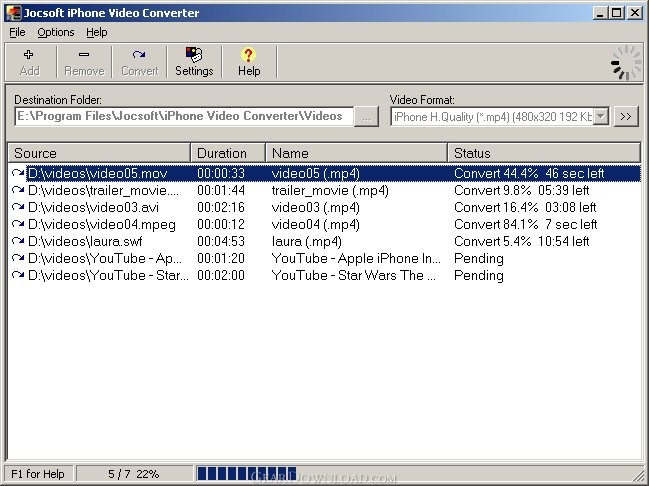Open the File menu
Screen dimensions: 649x486
click(17, 32)
